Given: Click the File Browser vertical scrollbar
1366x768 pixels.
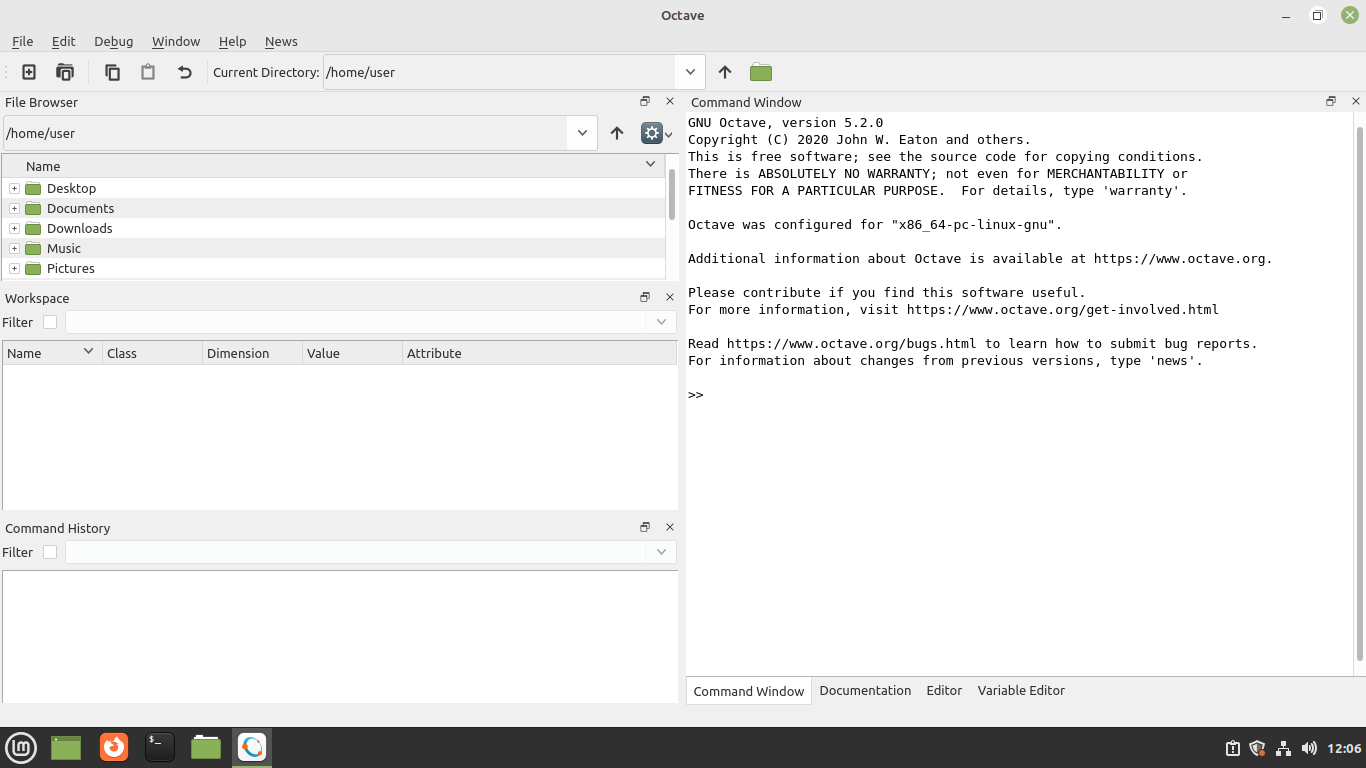Looking at the screenshot, I should [x=672, y=195].
